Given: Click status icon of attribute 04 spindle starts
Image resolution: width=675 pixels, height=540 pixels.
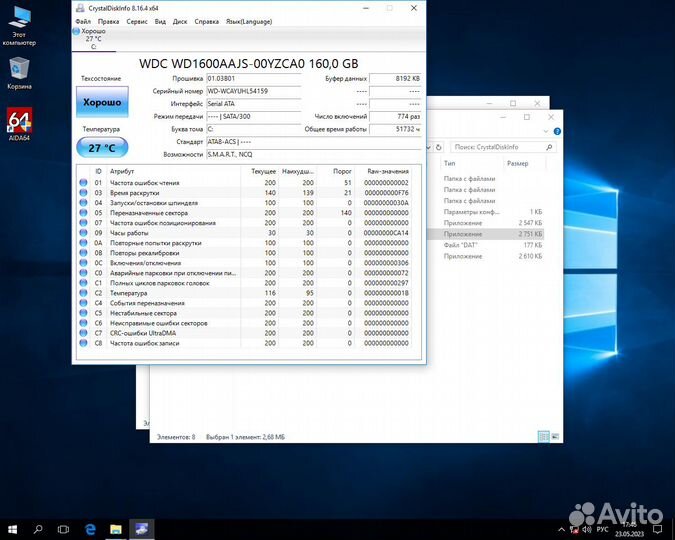Looking at the screenshot, I should coord(84,202).
